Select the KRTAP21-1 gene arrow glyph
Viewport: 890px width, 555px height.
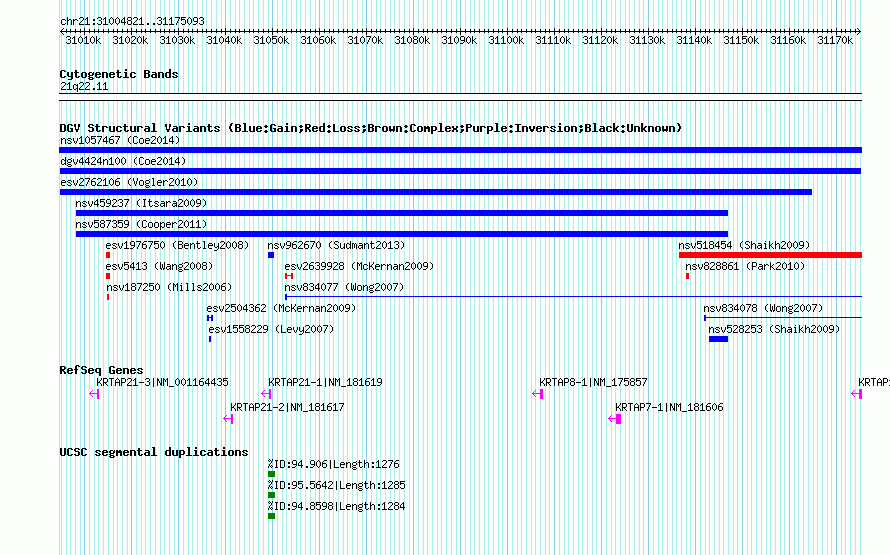click(266, 394)
